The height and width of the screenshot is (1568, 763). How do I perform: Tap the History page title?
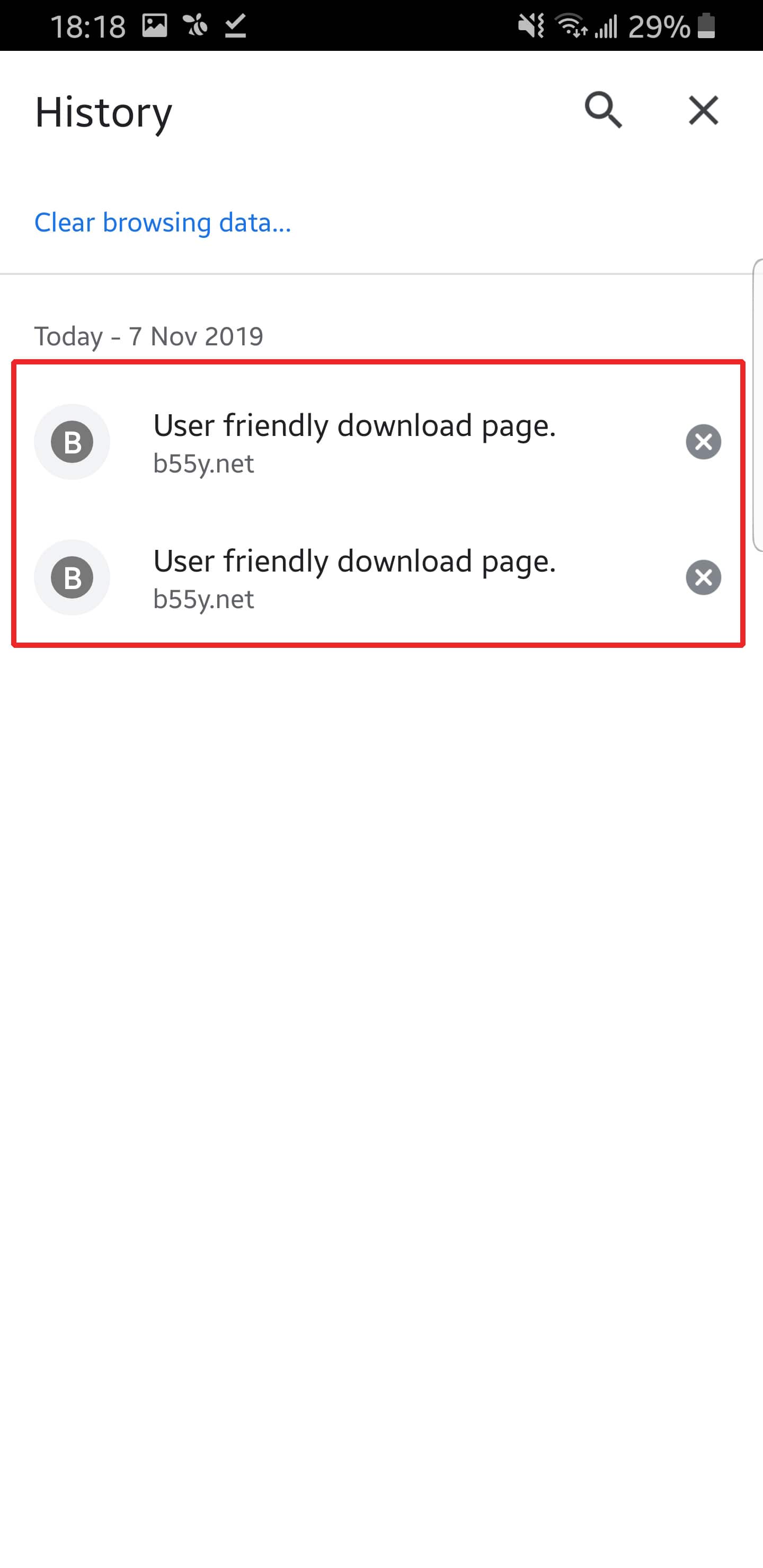coord(103,113)
